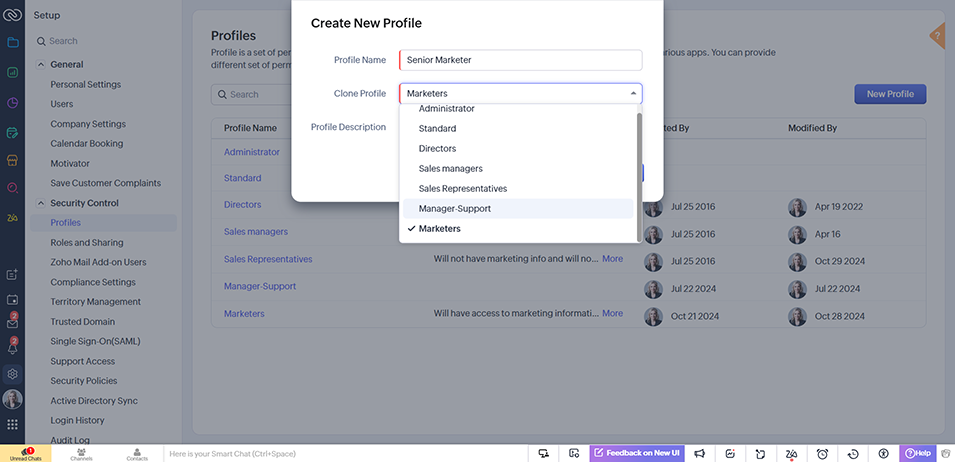Screen dimensions: 955x462
Task: Open the pink magnifier search icon in left rail
Action: [12, 188]
